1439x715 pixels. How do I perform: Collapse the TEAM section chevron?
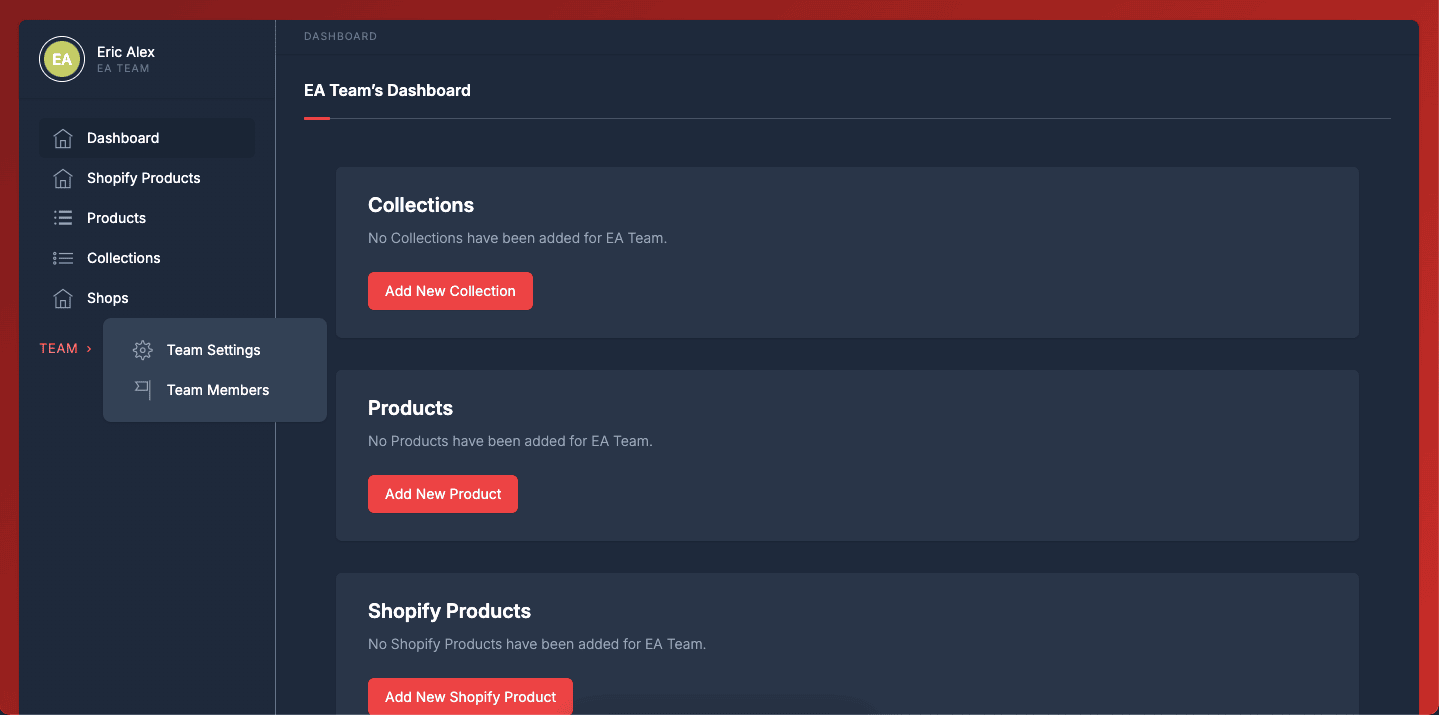(x=89, y=349)
